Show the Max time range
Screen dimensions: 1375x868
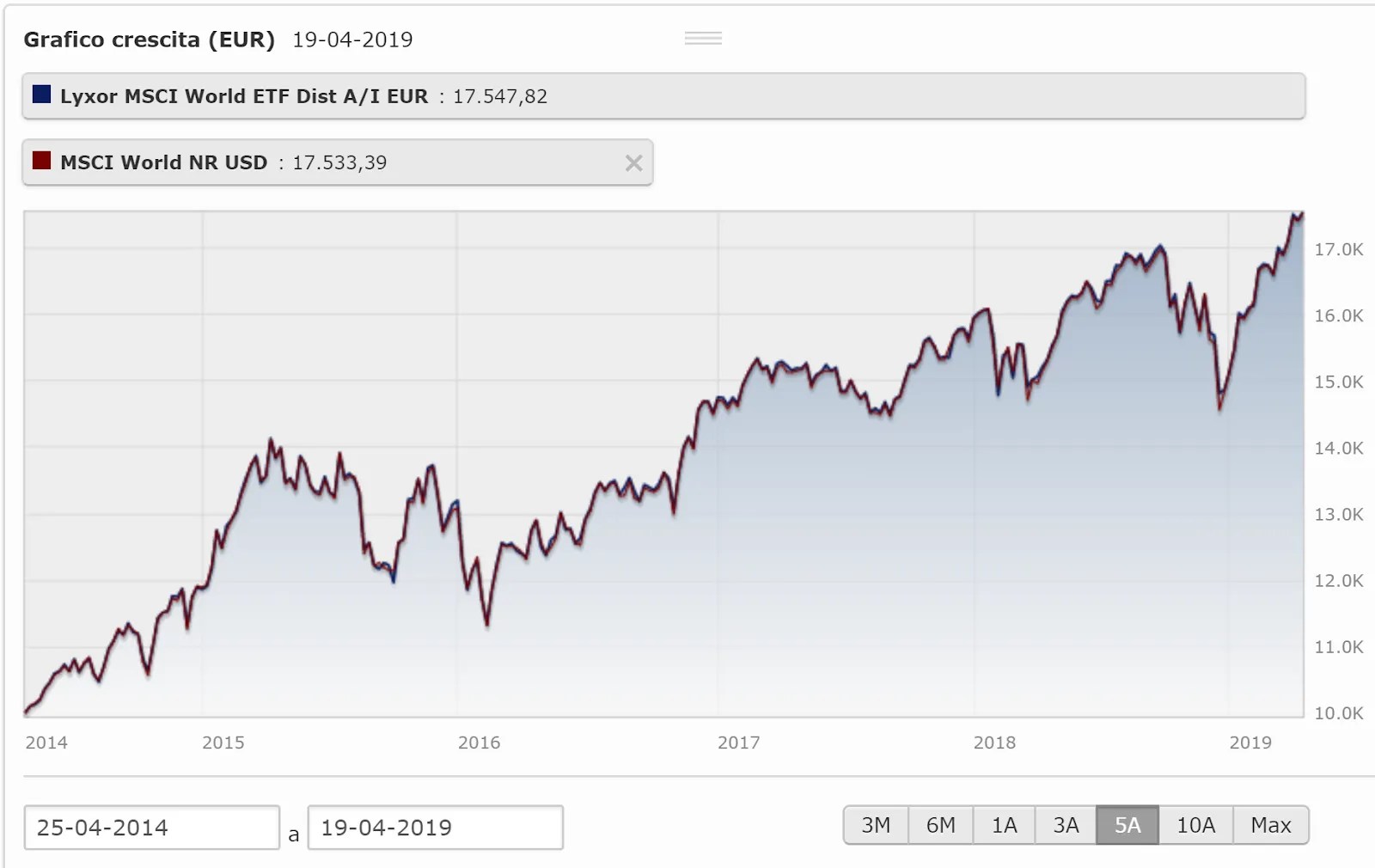coord(1271,825)
